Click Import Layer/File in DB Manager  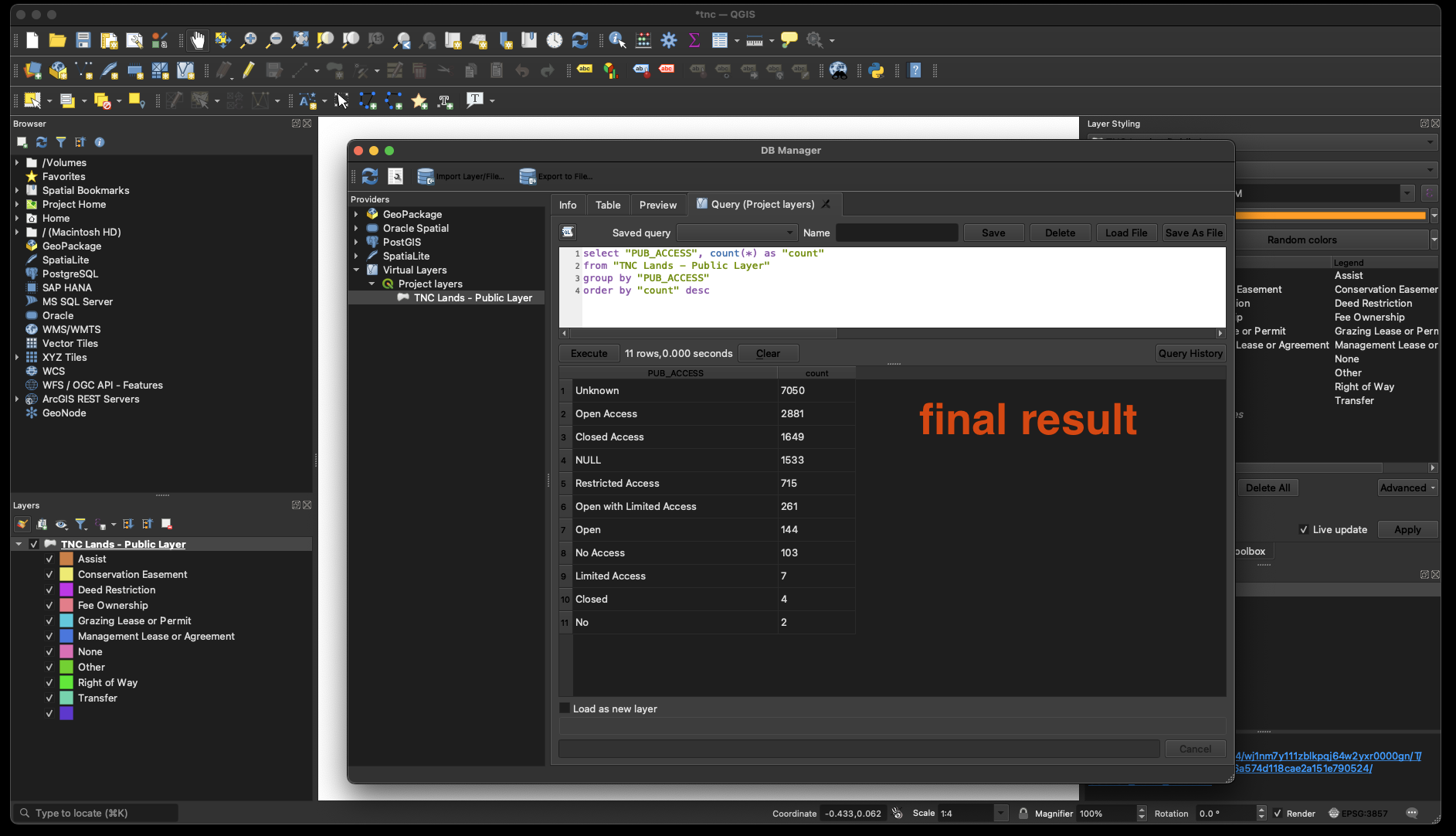tap(460, 176)
